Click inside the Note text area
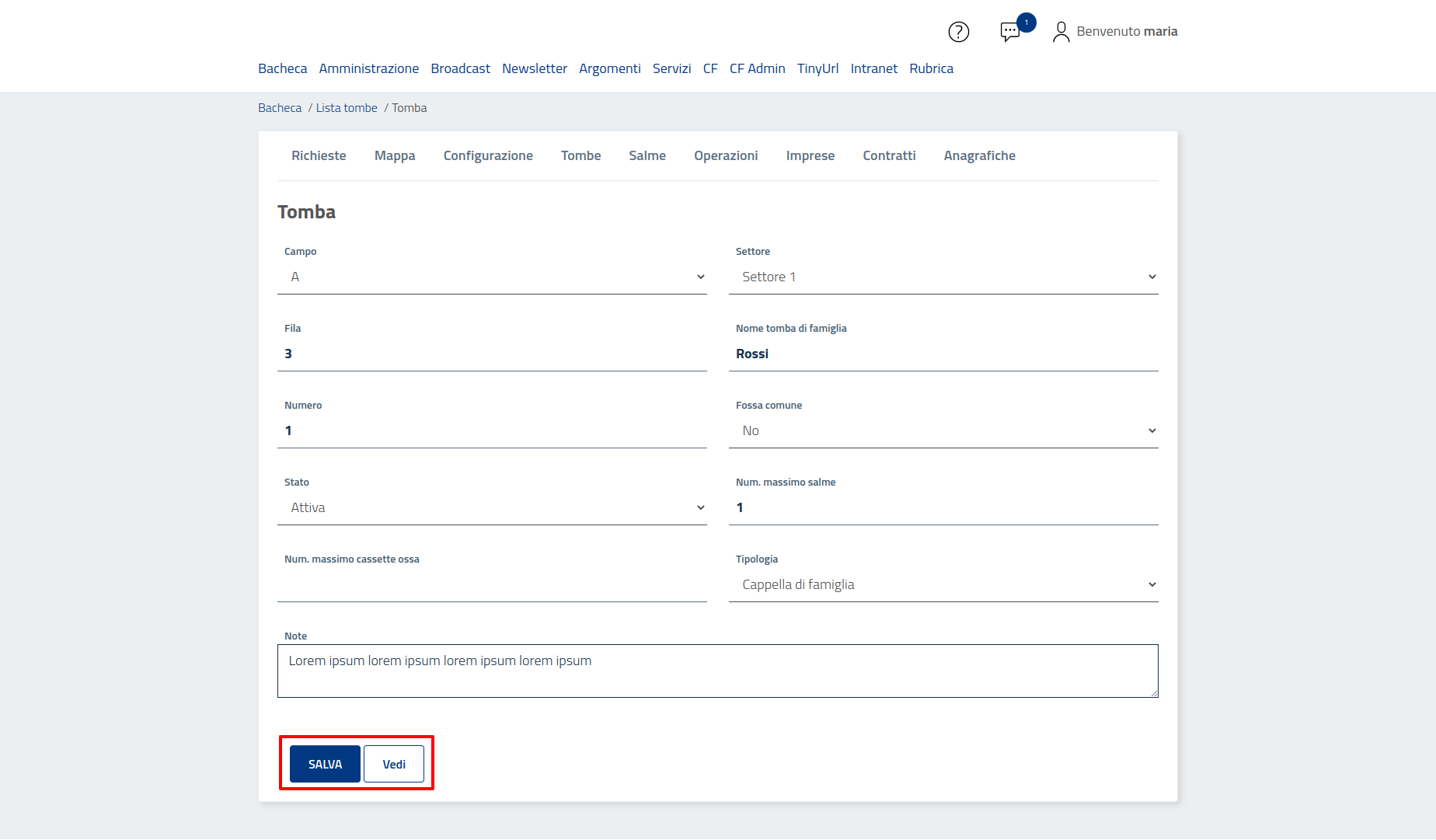 [717, 671]
